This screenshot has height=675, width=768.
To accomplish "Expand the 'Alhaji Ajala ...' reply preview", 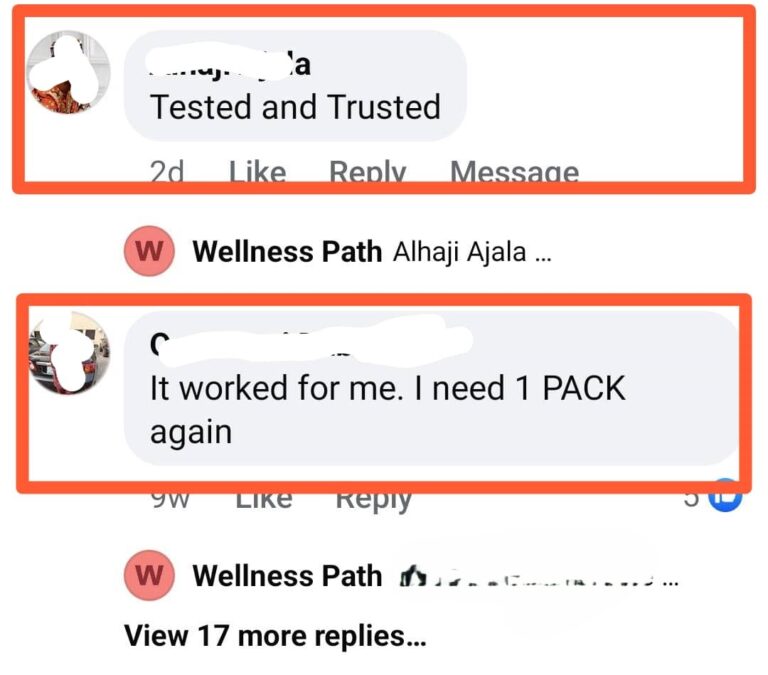I will pyautogui.click(x=472, y=253).
